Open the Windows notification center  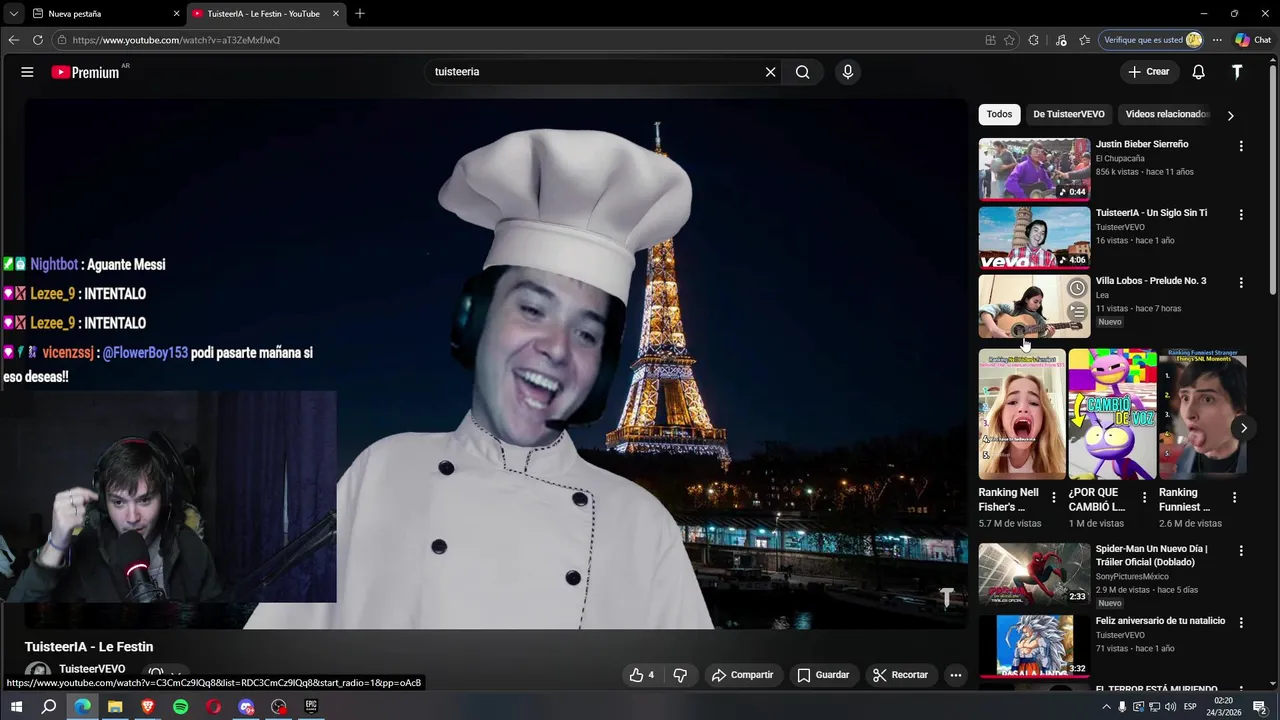[x=1260, y=707]
